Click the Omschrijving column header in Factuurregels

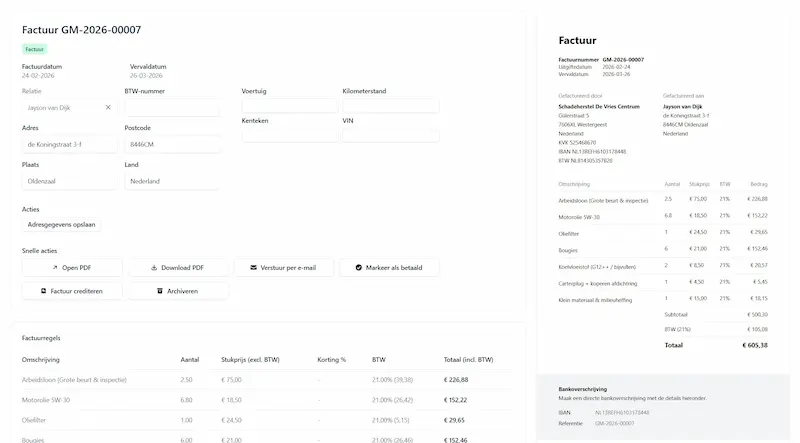click(41, 359)
